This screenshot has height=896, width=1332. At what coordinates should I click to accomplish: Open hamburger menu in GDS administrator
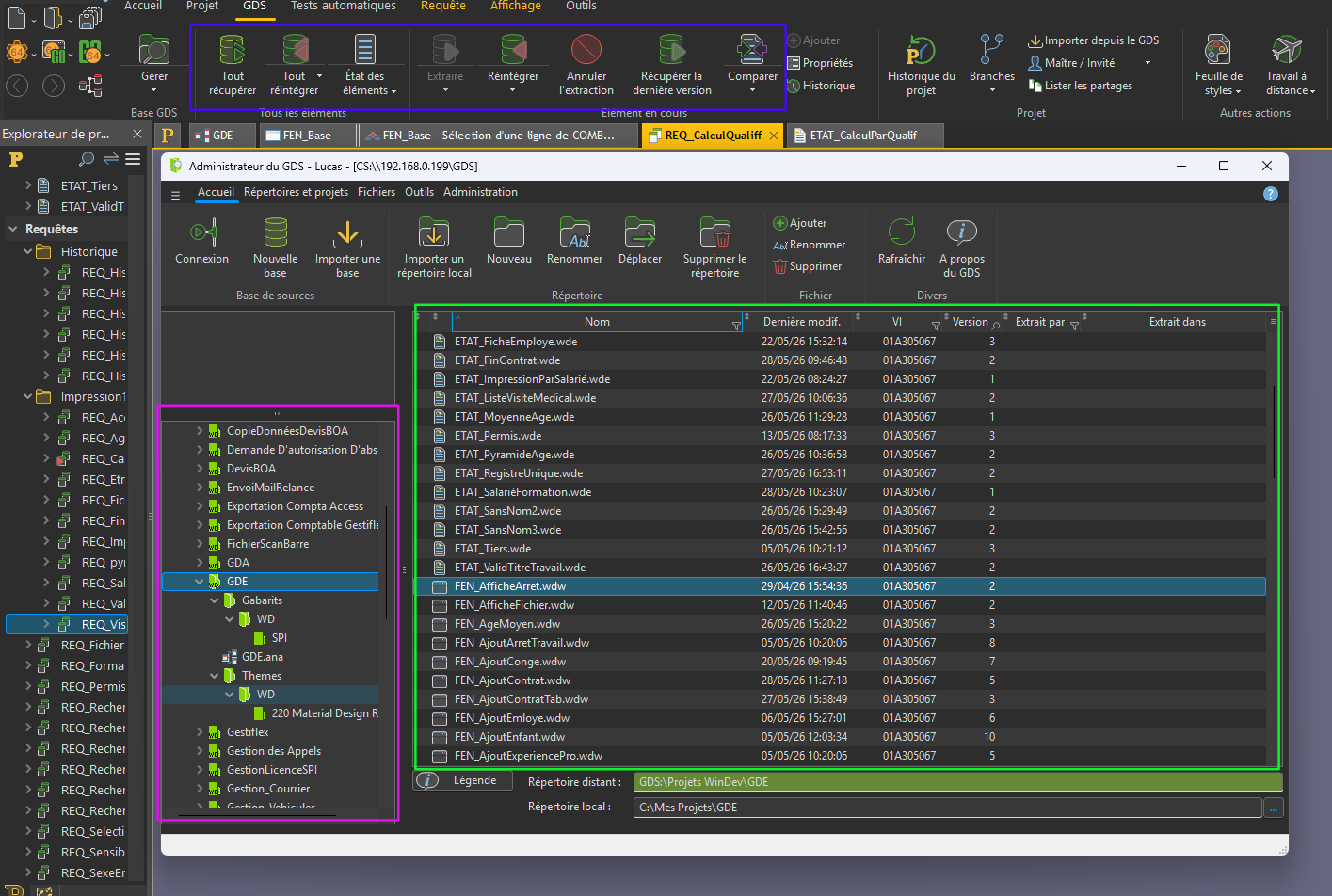click(x=175, y=195)
